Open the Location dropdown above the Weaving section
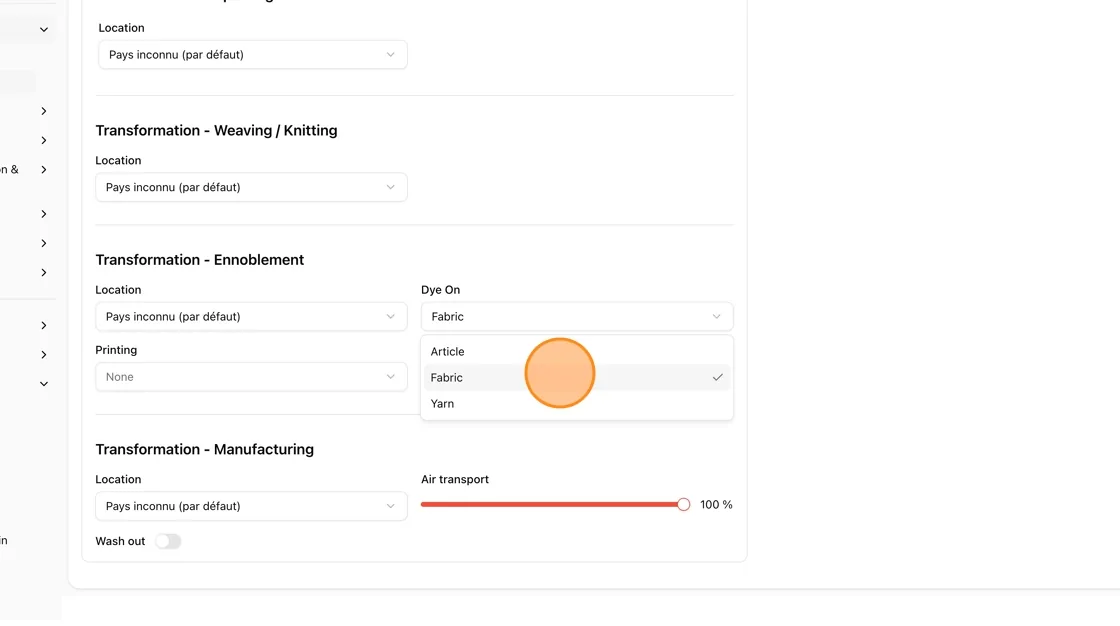The width and height of the screenshot is (1120, 626). (x=253, y=54)
